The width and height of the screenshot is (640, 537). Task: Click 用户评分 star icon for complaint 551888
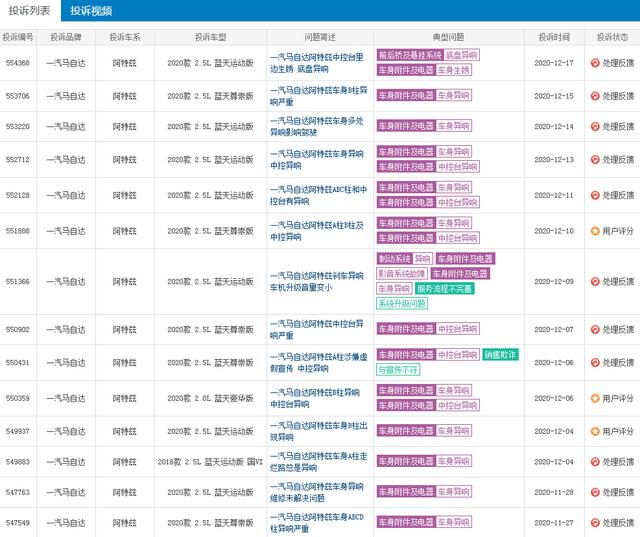tap(595, 231)
